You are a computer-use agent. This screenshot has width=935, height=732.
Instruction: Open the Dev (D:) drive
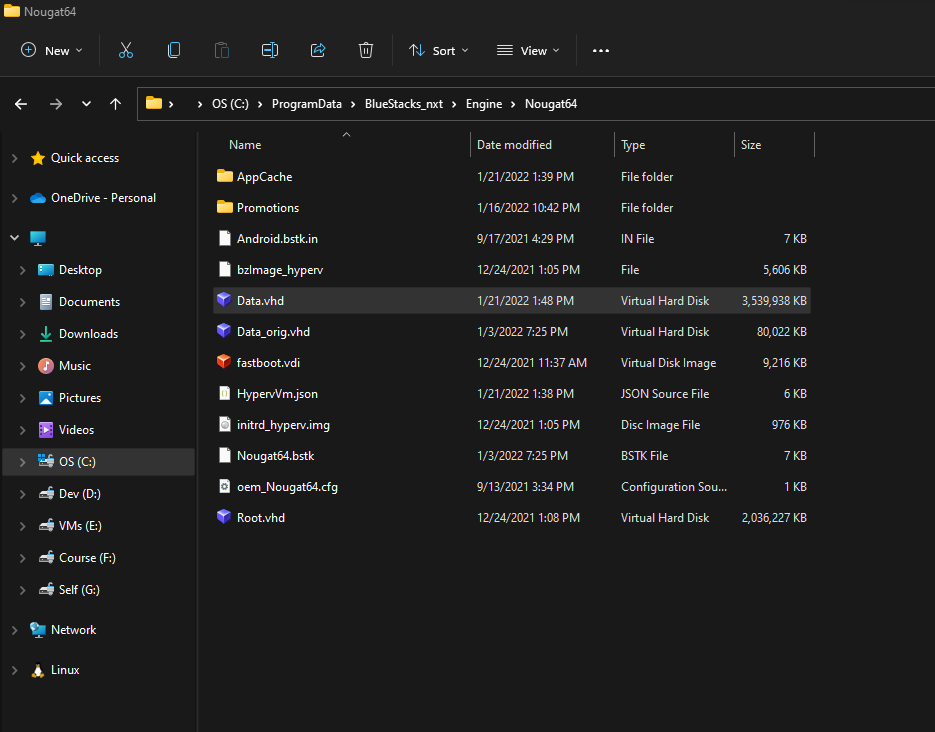coord(79,494)
